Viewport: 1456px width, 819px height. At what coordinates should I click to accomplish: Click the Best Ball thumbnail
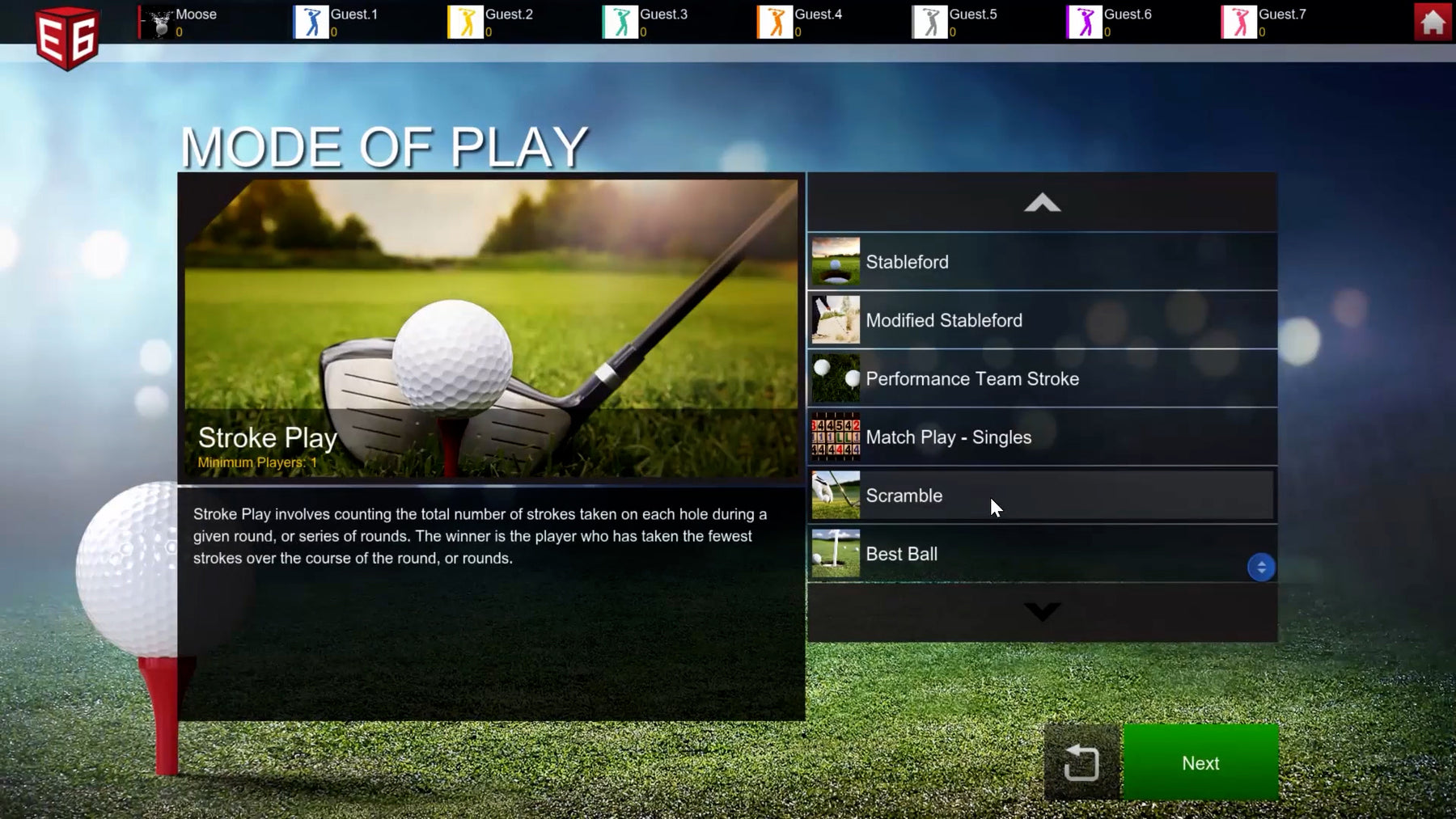coord(836,554)
